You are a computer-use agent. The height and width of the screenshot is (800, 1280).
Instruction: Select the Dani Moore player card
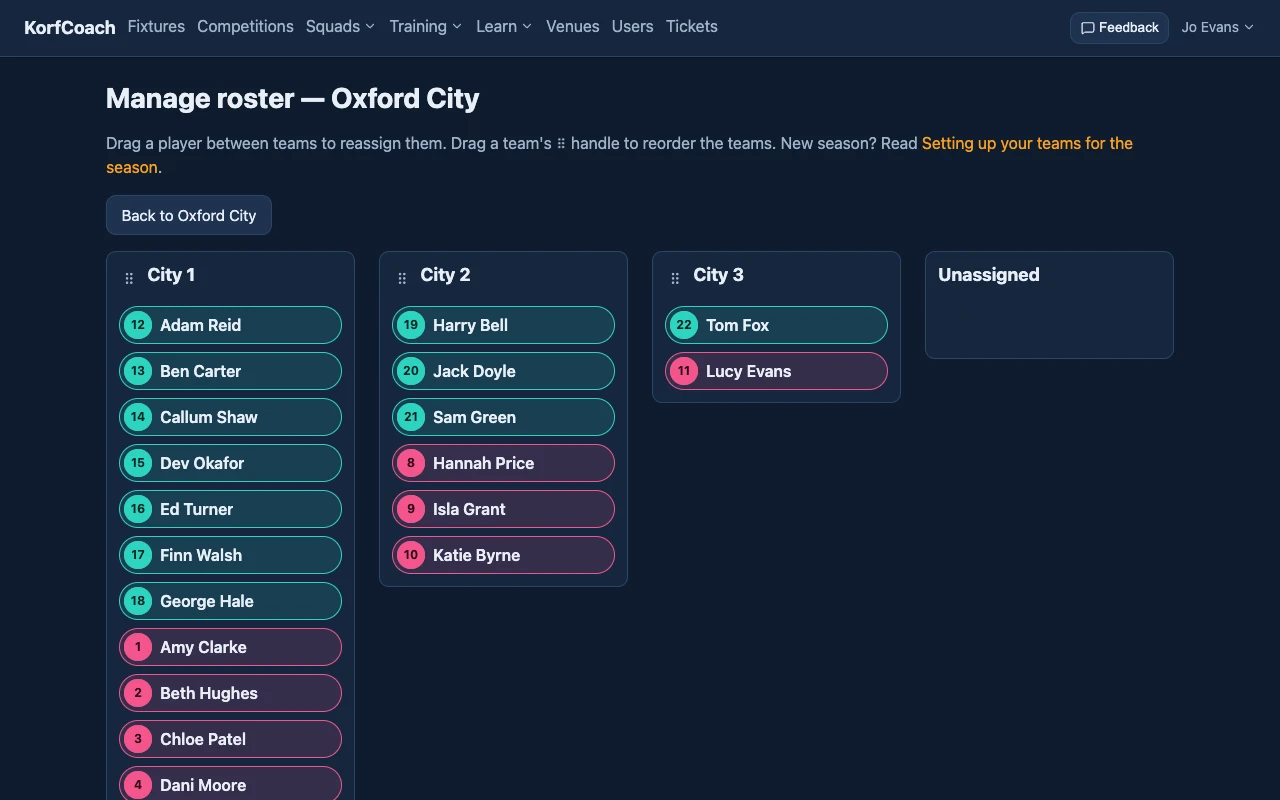(230, 784)
